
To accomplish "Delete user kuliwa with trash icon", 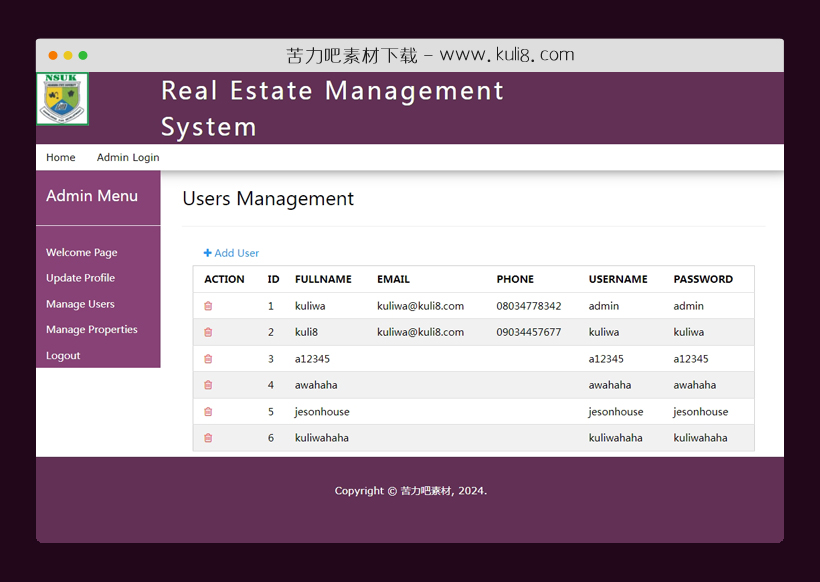I will coord(208,306).
